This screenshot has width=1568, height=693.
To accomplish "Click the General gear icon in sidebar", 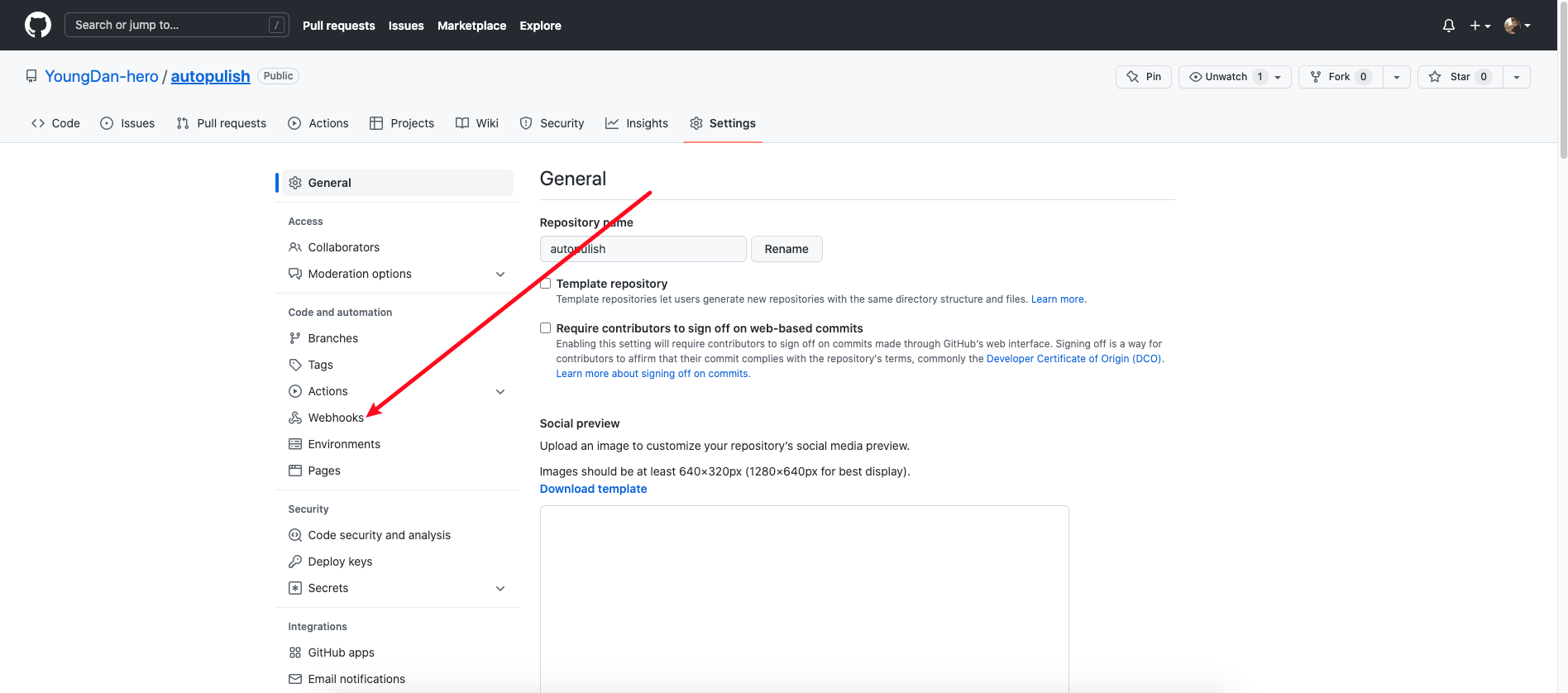I will tap(295, 183).
